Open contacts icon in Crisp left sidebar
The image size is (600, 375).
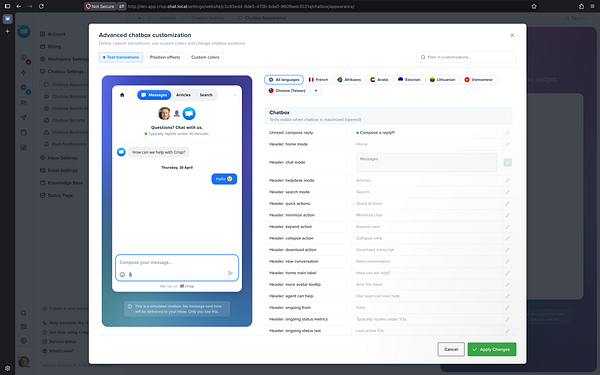(24, 103)
